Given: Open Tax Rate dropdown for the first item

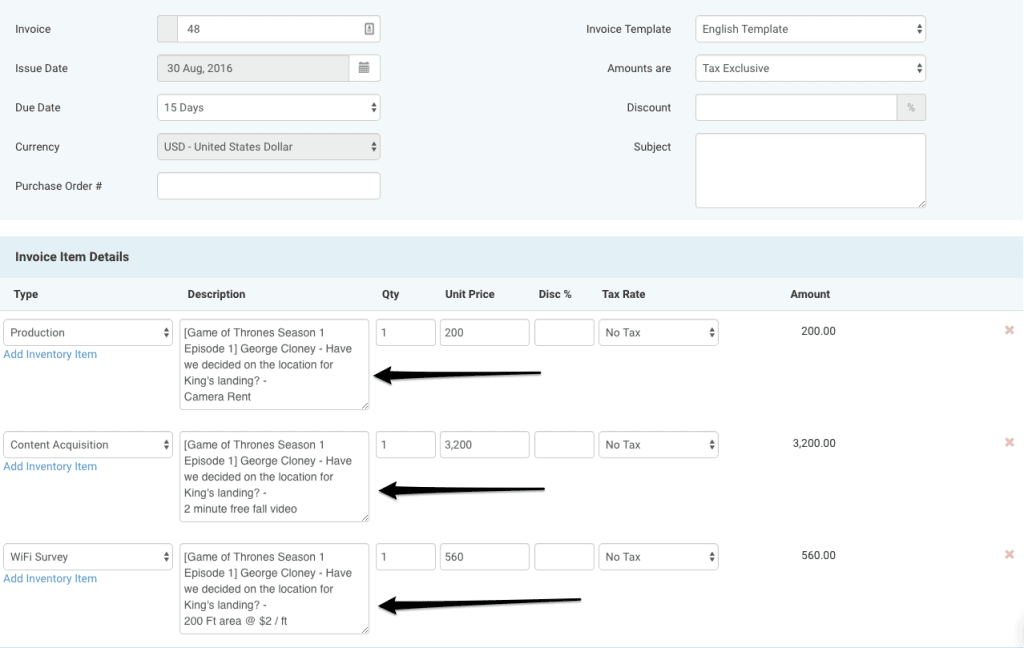Looking at the screenshot, I should click(658, 330).
